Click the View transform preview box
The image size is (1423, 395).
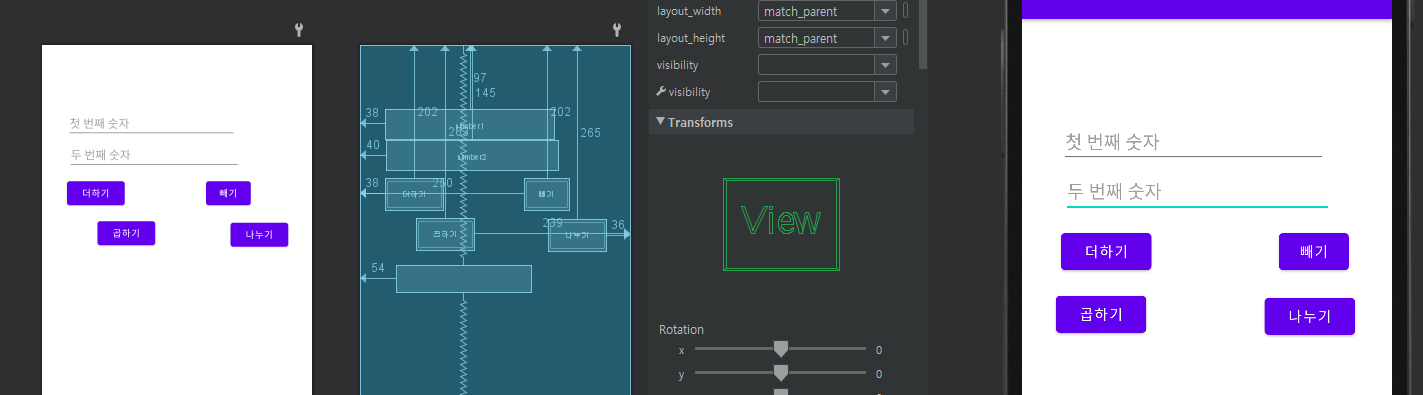(x=782, y=225)
